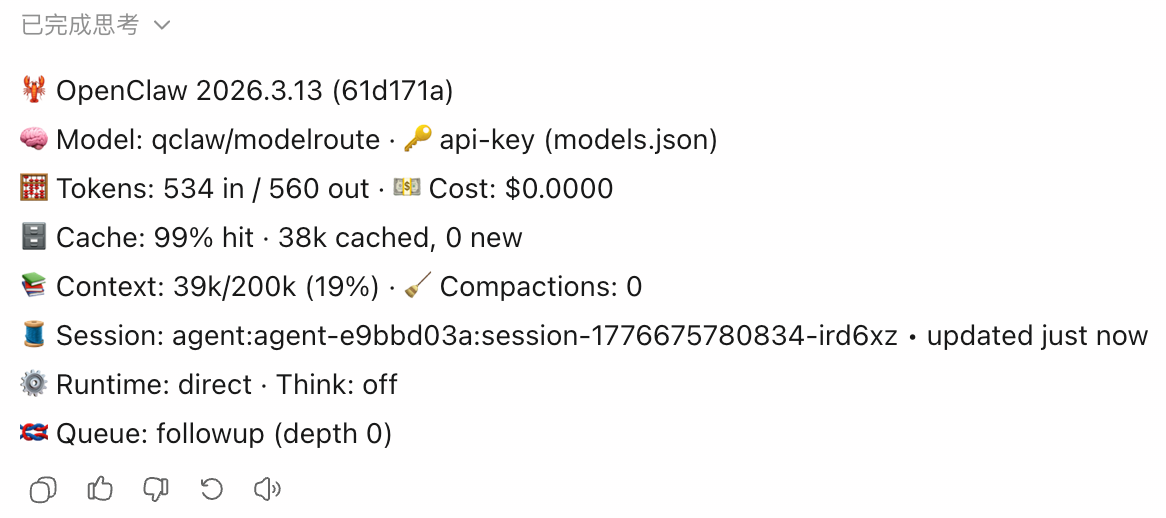Like the response with thumbs up

[100, 489]
